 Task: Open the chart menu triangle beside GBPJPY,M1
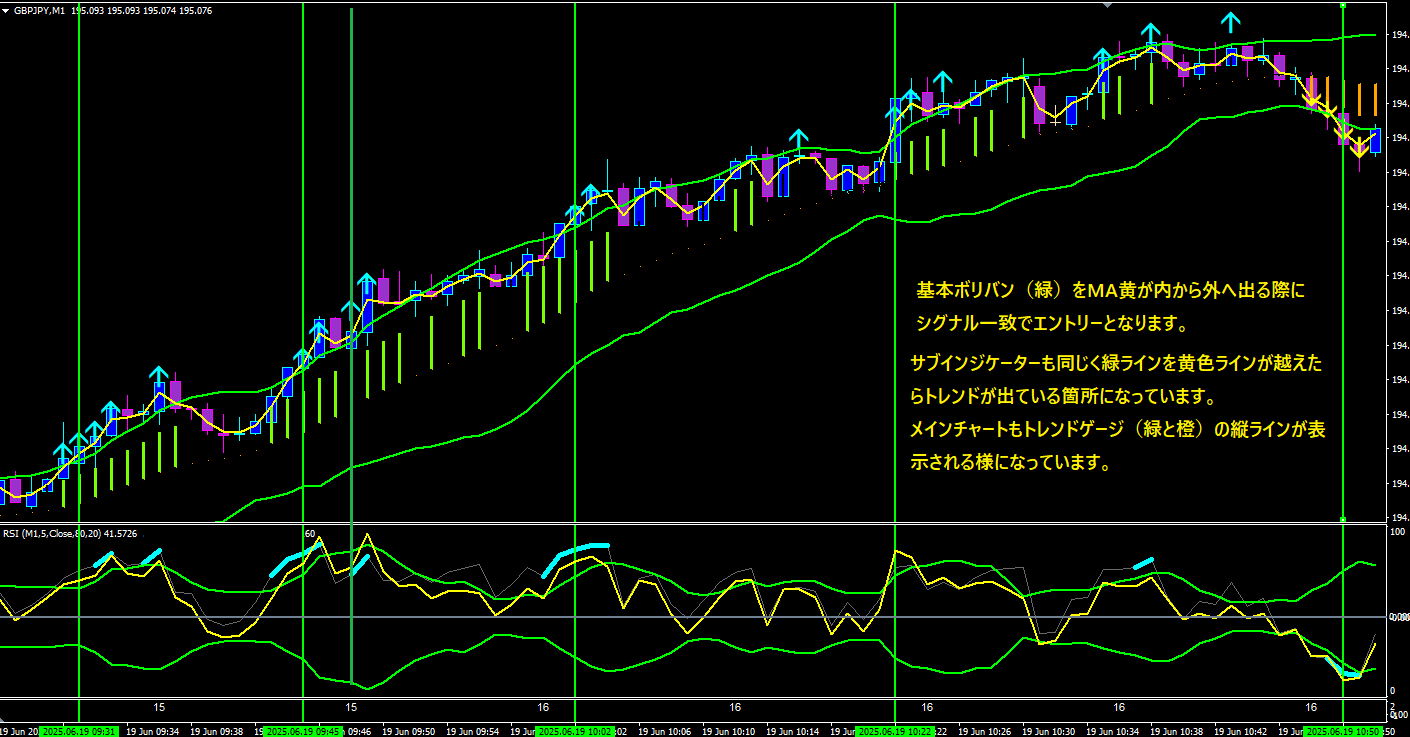pyautogui.click(x=6, y=11)
